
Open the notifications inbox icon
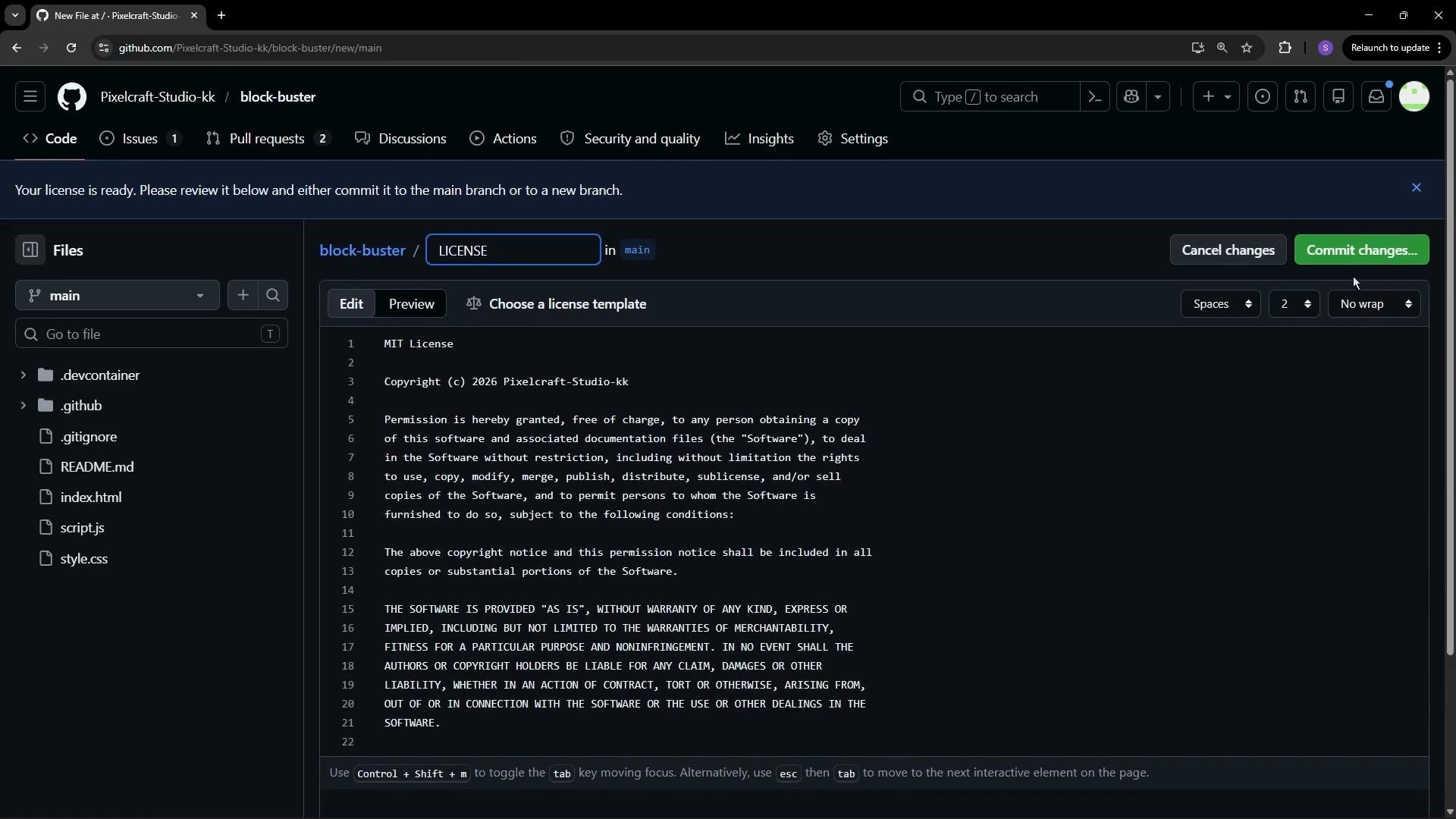[x=1376, y=97]
